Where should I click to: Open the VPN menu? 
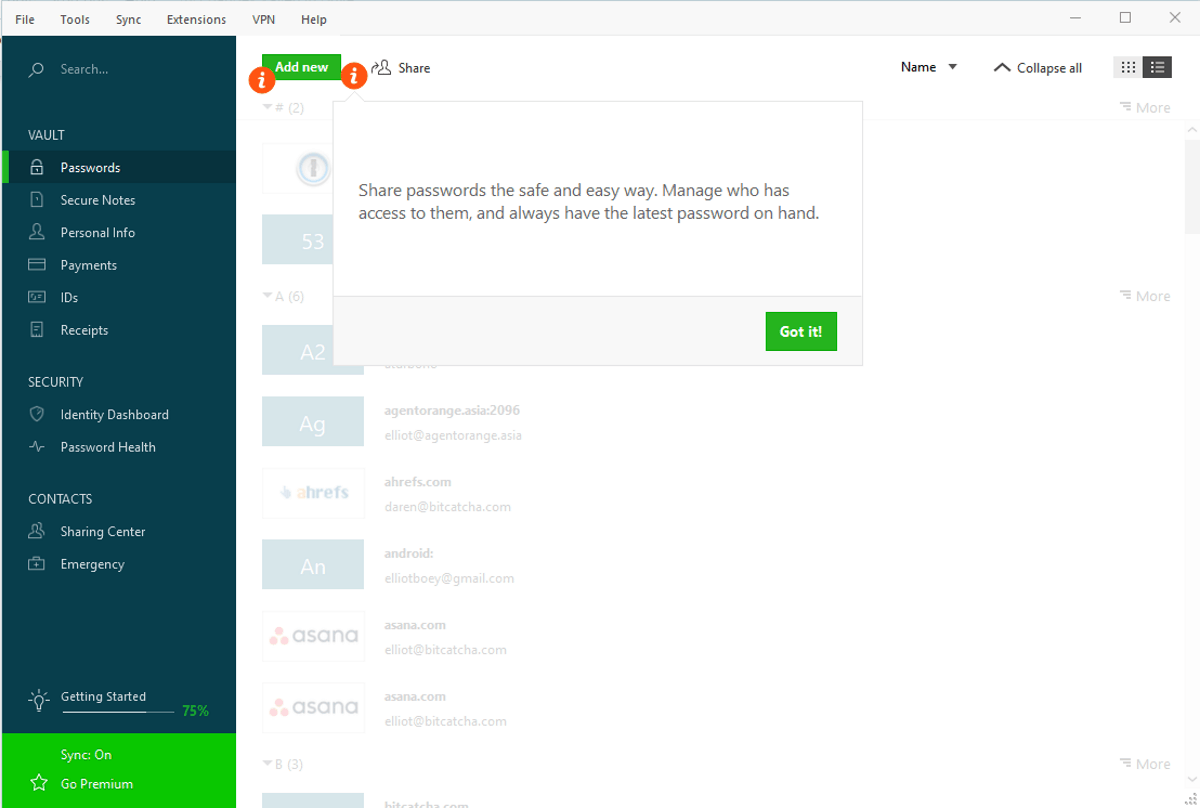click(x=263, y=19)
